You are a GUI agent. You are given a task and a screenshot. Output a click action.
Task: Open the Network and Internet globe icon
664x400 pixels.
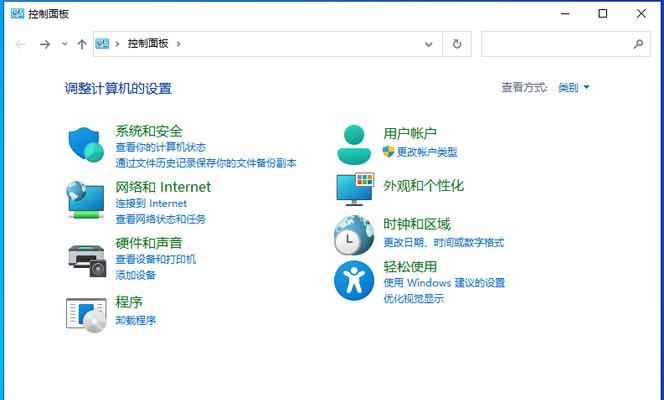pyautogui.click(x=86, y=200)
